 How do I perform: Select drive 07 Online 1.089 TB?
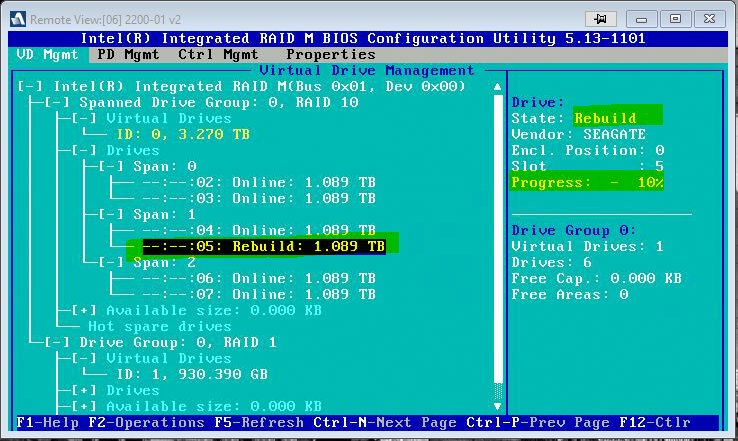pyautogui.click(x=259, y=295)
